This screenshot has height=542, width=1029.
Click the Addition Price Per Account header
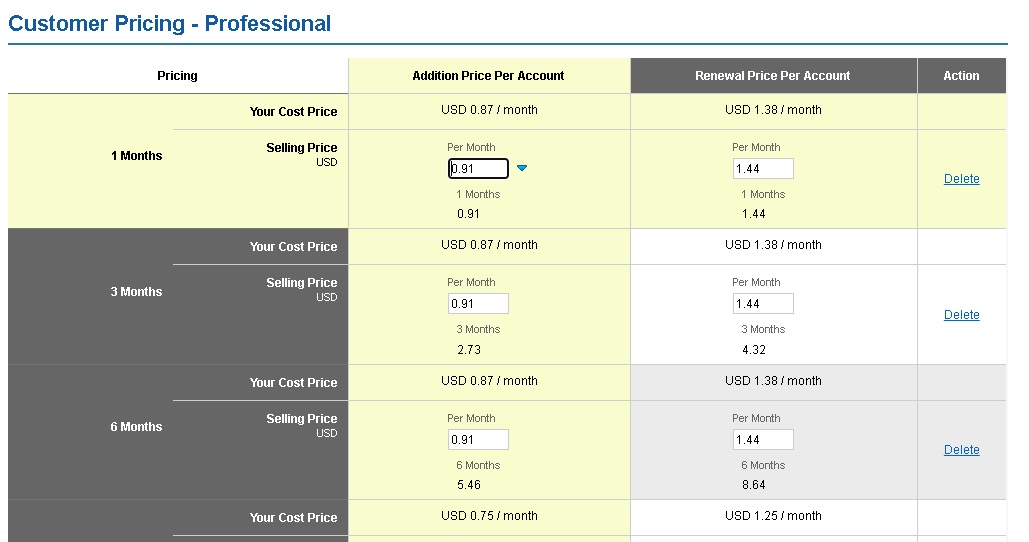(488, 75)
